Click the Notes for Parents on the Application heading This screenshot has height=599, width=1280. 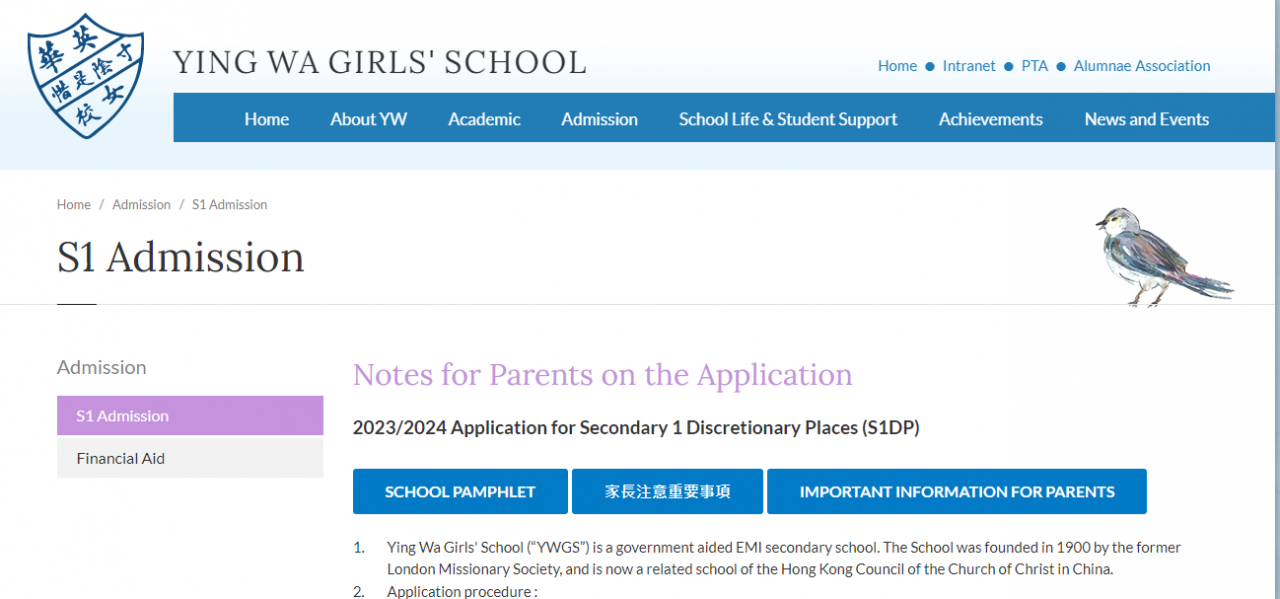point(602,375)
